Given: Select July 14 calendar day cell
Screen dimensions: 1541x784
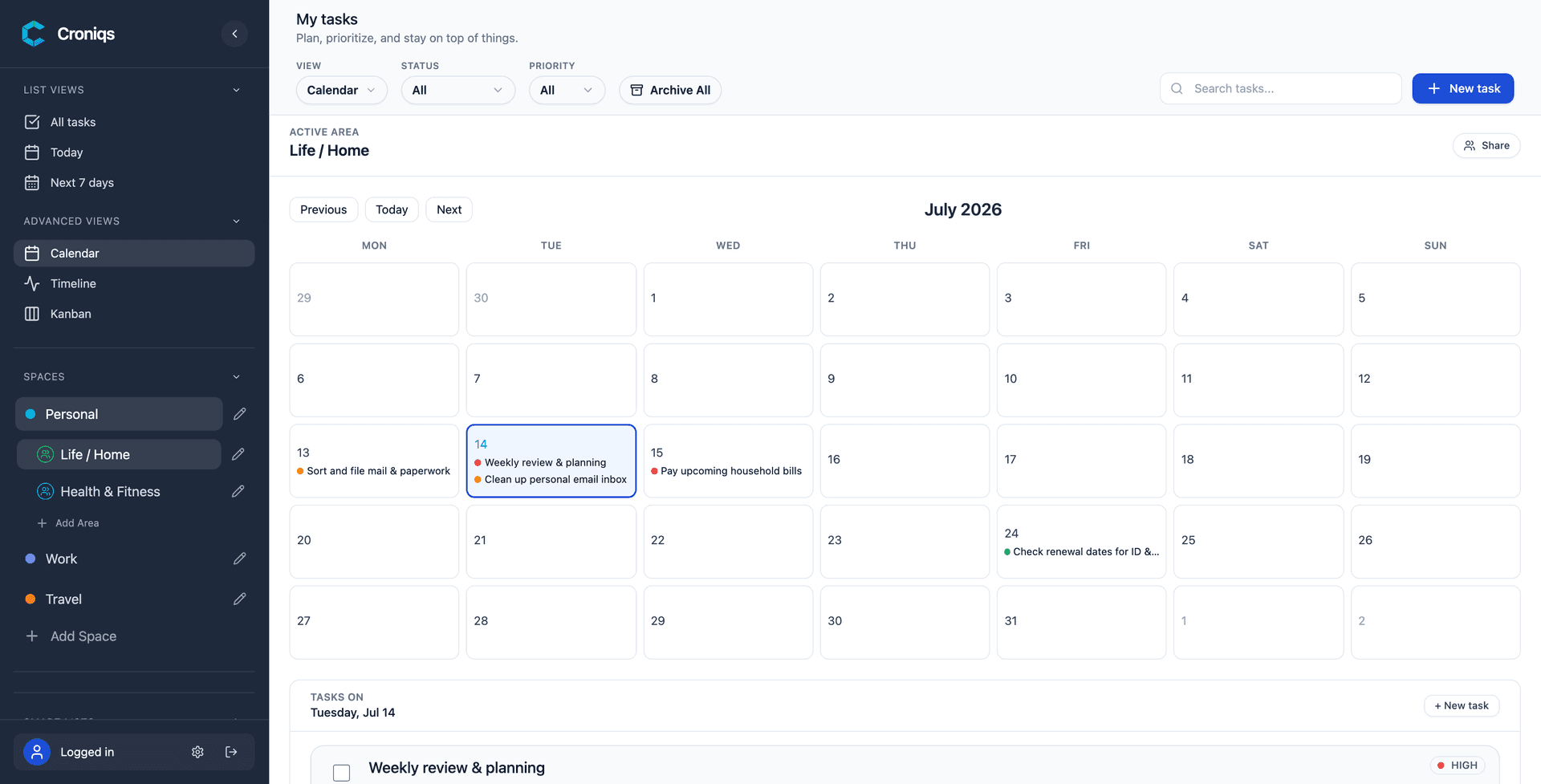Looking at the screenshot, I should (x=551, y=461).
